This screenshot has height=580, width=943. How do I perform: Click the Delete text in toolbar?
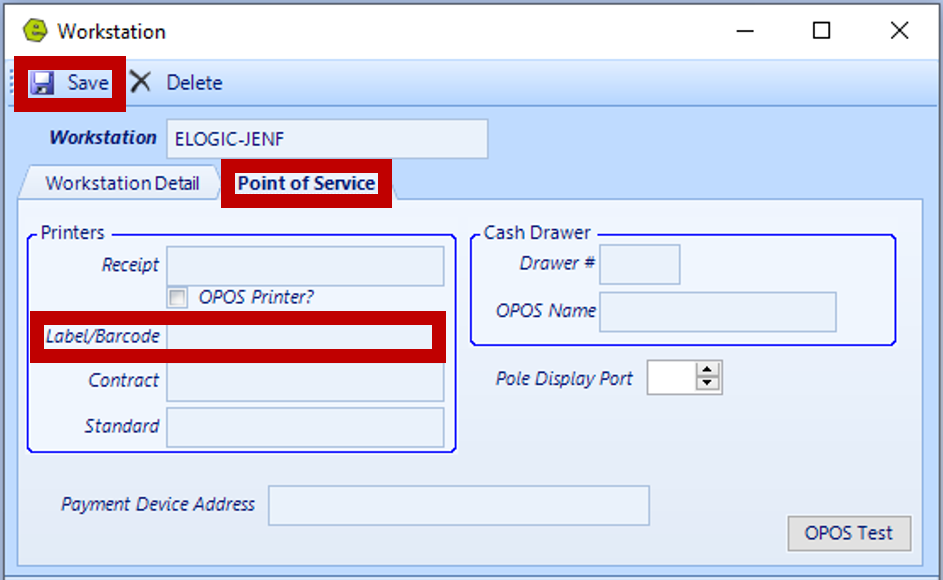coord(194,82)
